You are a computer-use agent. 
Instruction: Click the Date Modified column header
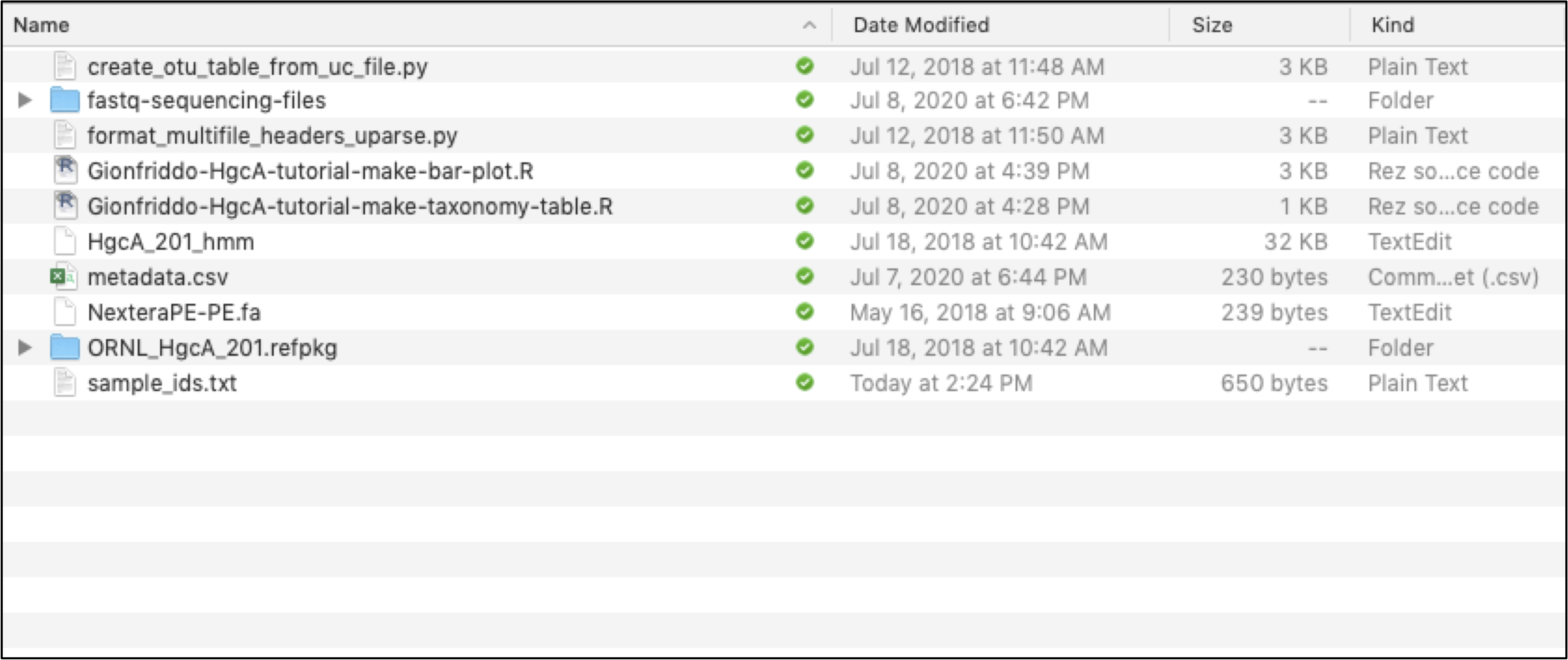920,25
